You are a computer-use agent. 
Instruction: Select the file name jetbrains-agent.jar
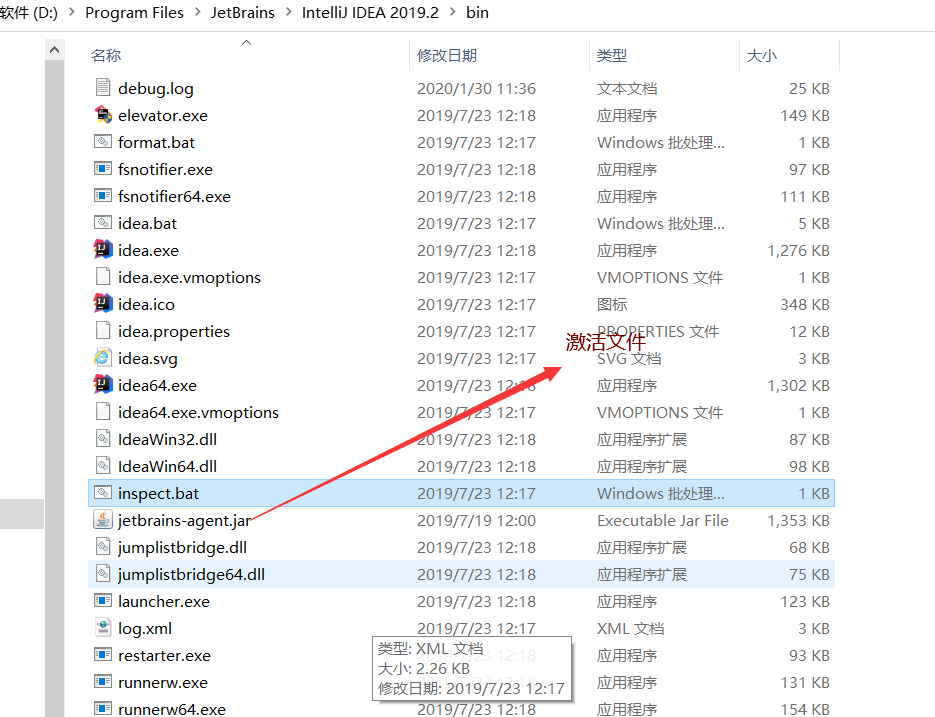point(184,520)
